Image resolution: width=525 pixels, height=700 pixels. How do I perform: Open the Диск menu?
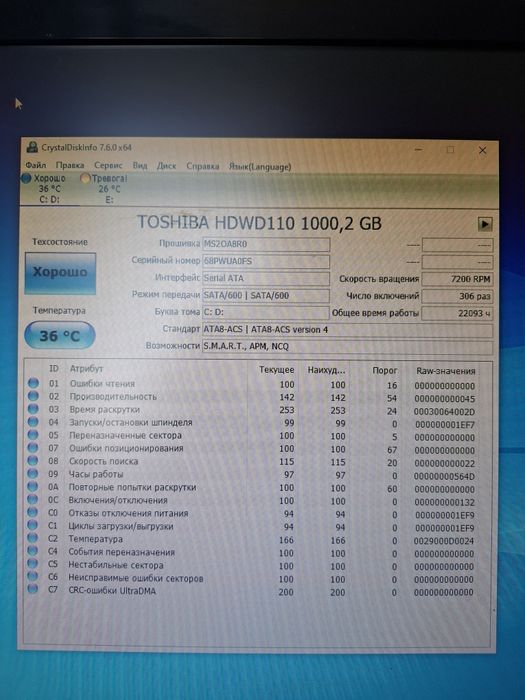click(x=167, y=166)
